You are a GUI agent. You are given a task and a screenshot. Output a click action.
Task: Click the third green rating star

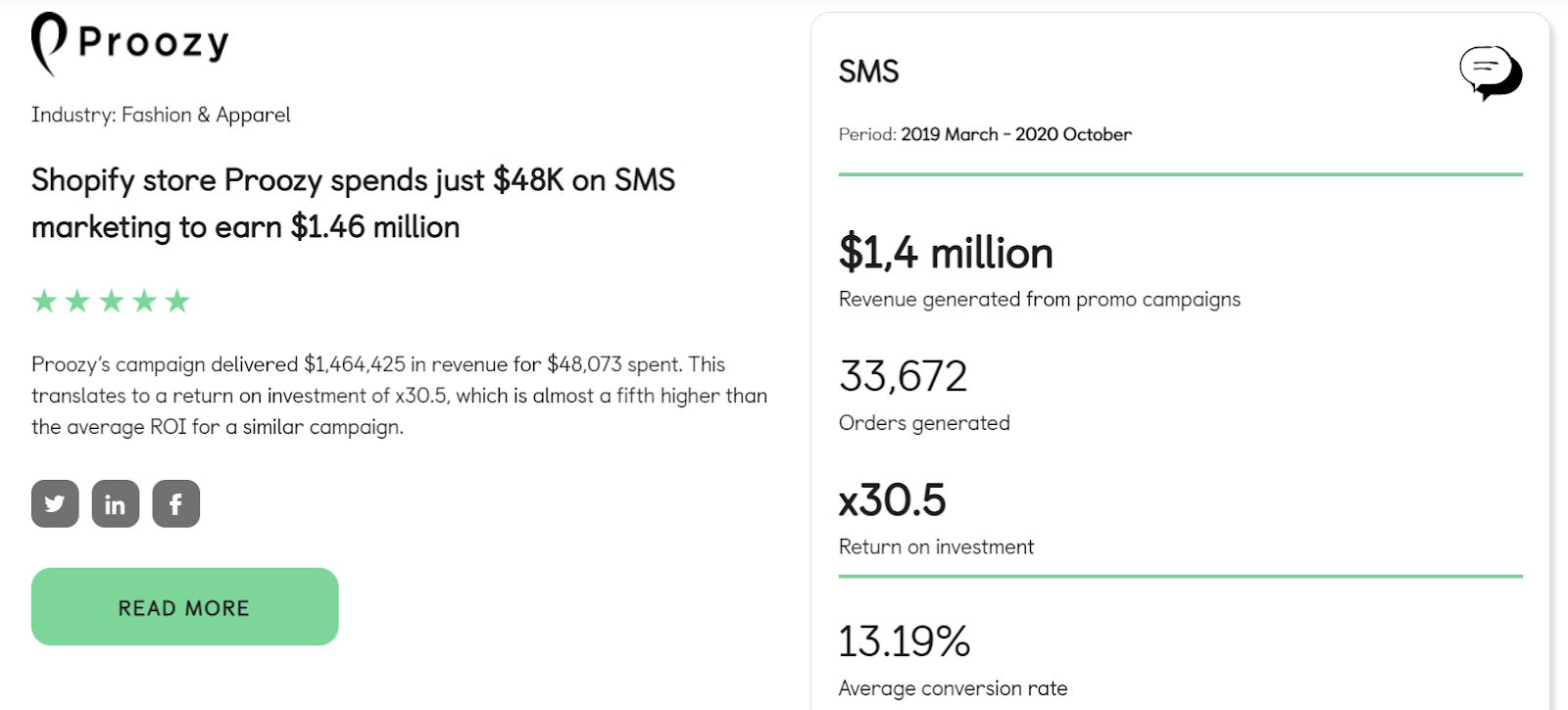tap(111, 301)
